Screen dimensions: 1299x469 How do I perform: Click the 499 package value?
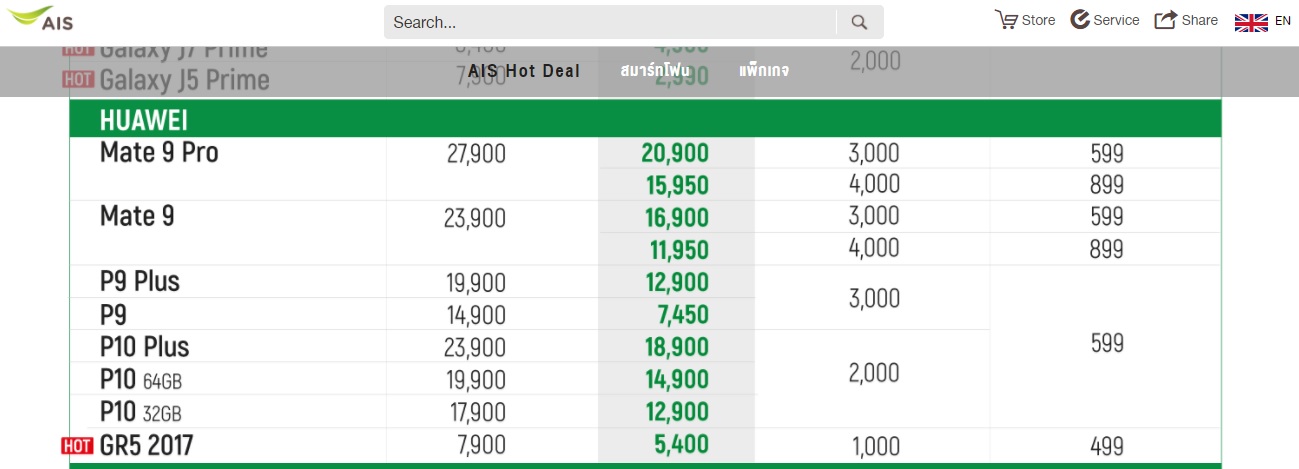pyautogui.click(x=1106, y=447)
